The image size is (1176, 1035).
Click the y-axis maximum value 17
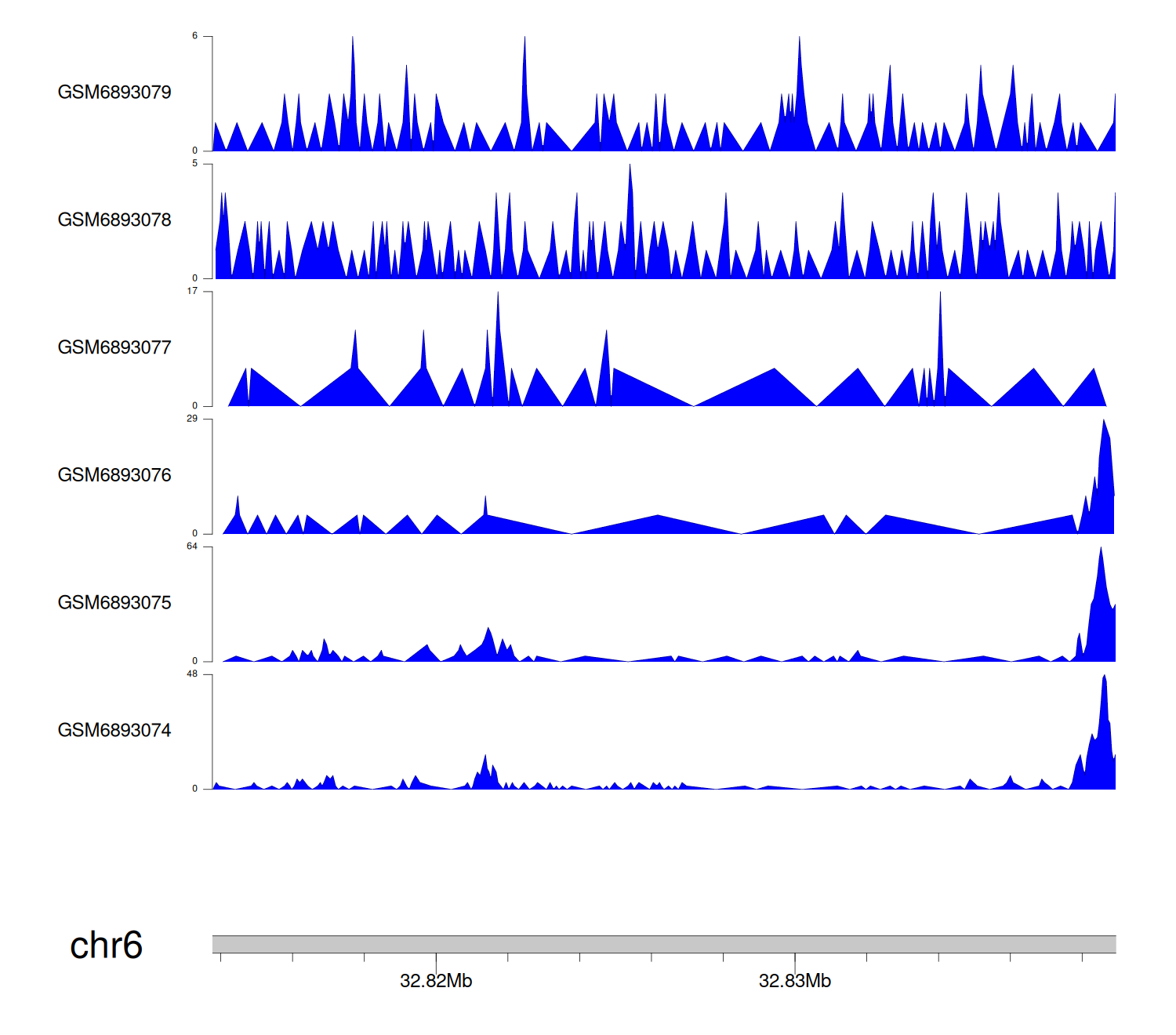pos(193,292)
